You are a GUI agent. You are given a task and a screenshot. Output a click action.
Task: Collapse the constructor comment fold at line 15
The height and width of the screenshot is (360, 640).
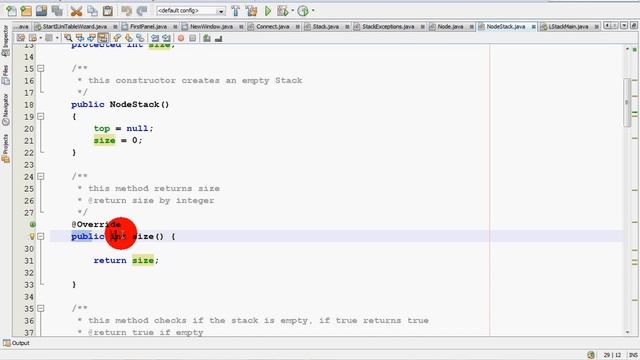[x=41, y=69]
